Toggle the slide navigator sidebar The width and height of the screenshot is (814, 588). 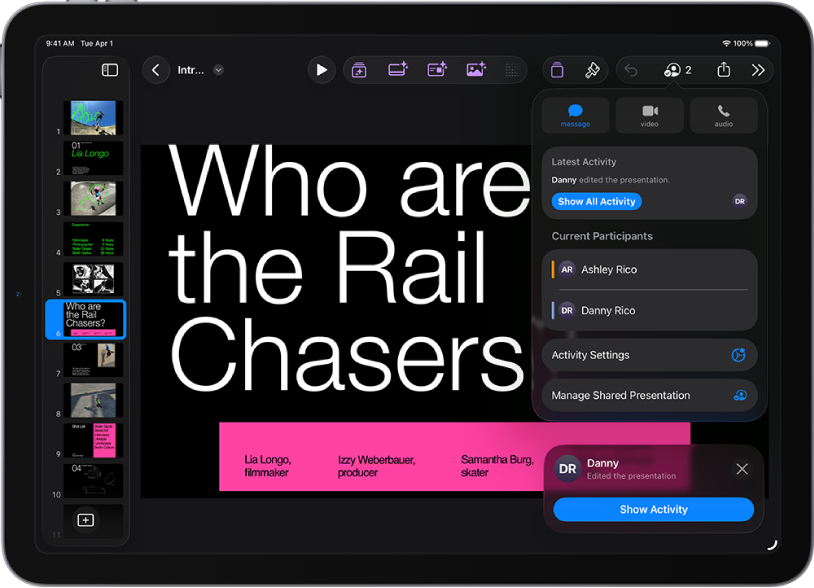(110, 70)
